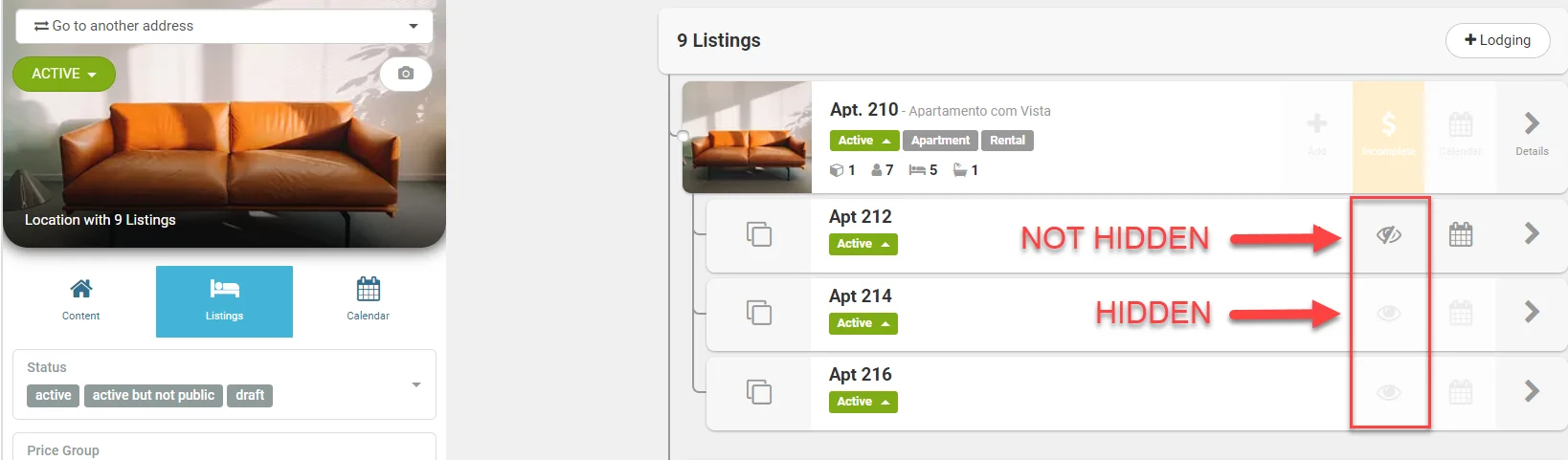
Task: Click the duplicate icon for Apt 214
Action: (x=759, y=313)
